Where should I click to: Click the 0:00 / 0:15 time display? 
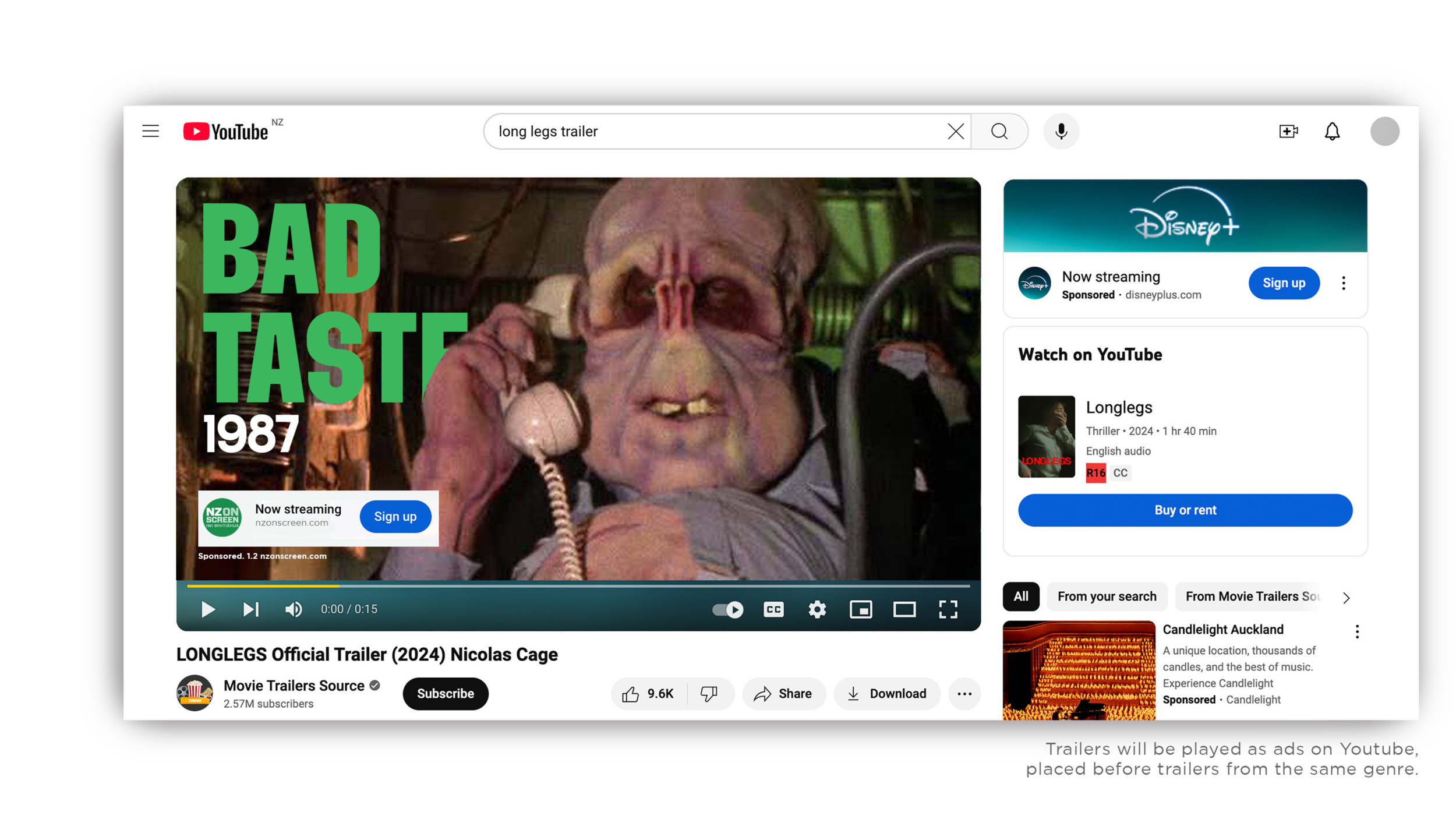pos(349,609)
